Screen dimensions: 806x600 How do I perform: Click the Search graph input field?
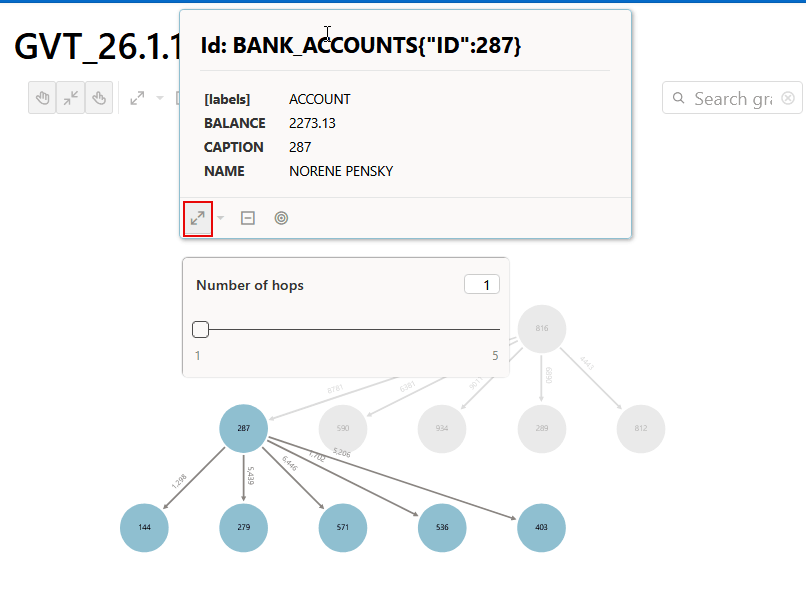coord(732,98)
